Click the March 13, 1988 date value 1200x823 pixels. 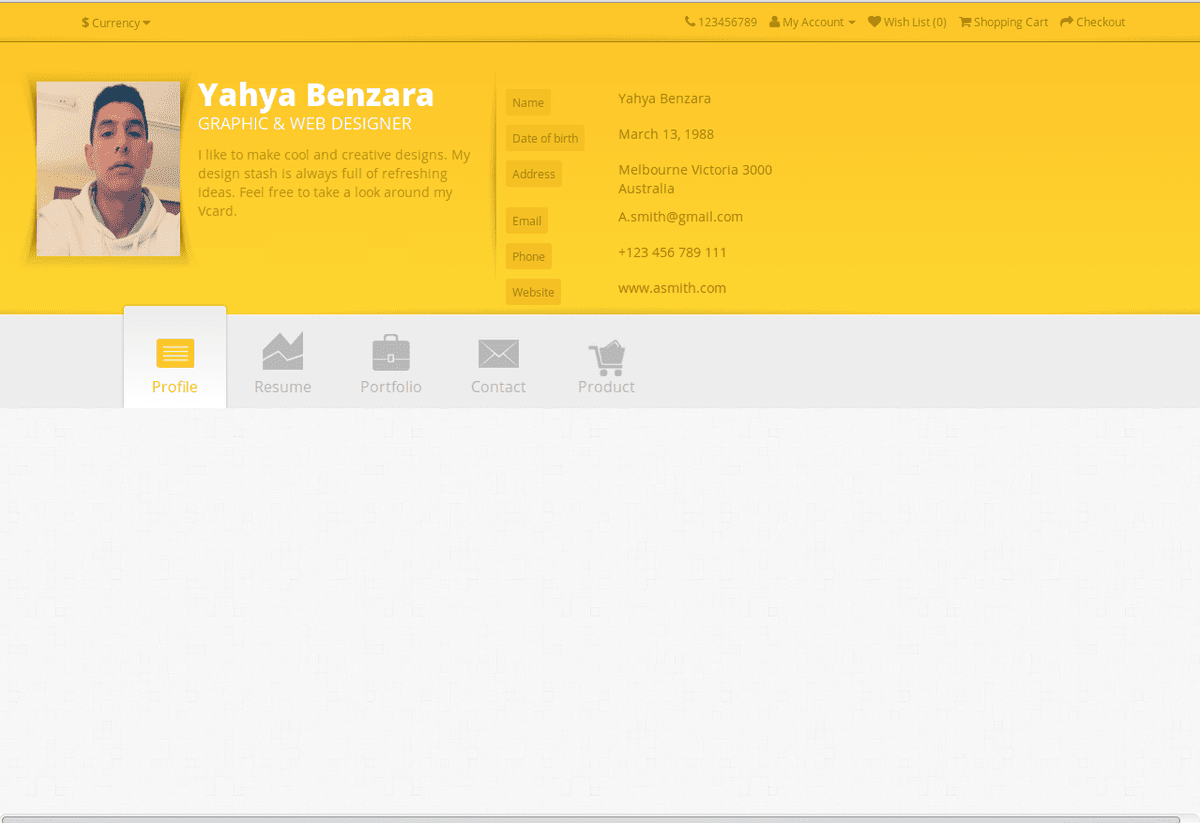[x=666, y=134]
